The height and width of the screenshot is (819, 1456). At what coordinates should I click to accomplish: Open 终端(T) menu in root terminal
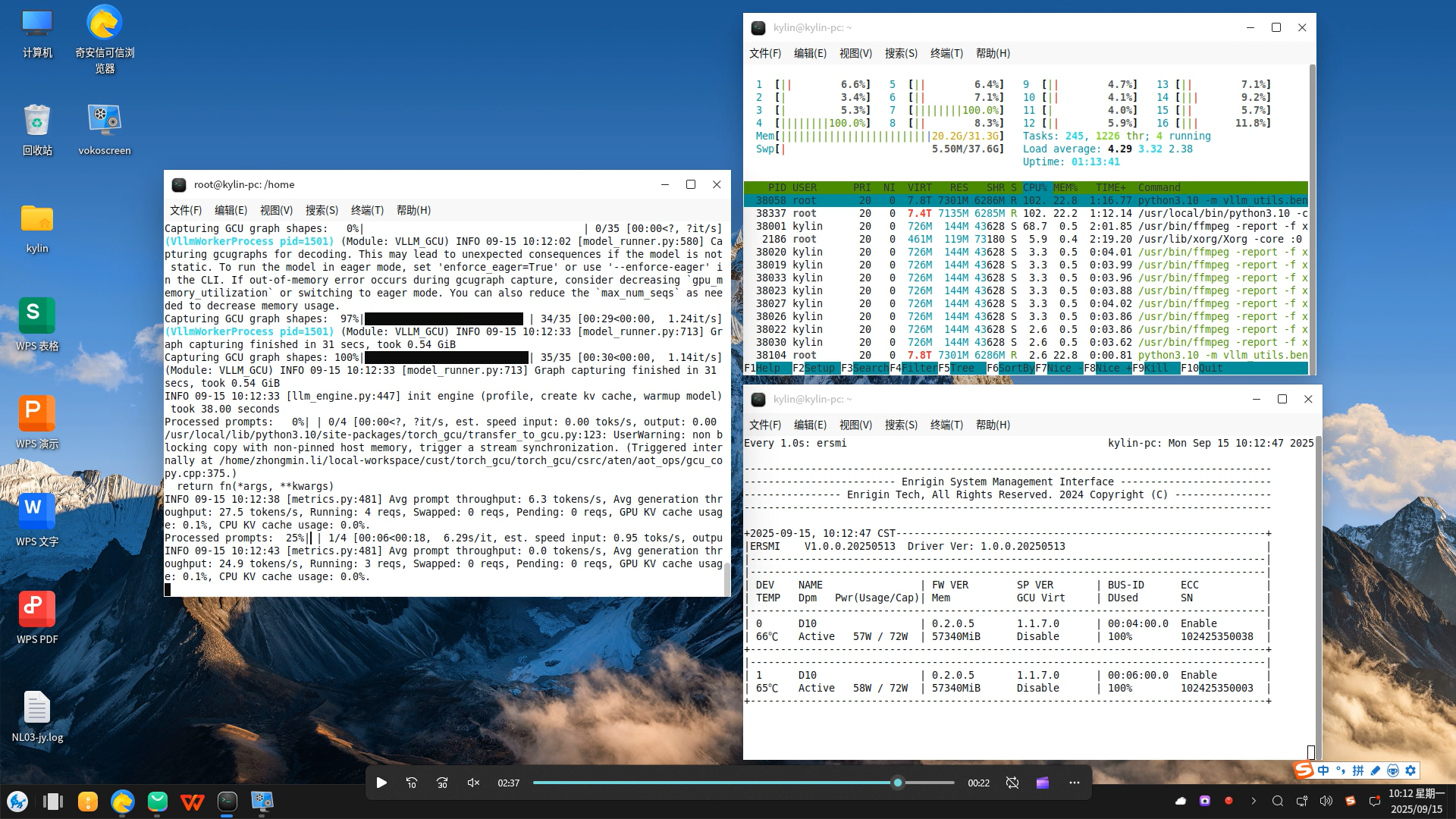[x=367, y=210]
